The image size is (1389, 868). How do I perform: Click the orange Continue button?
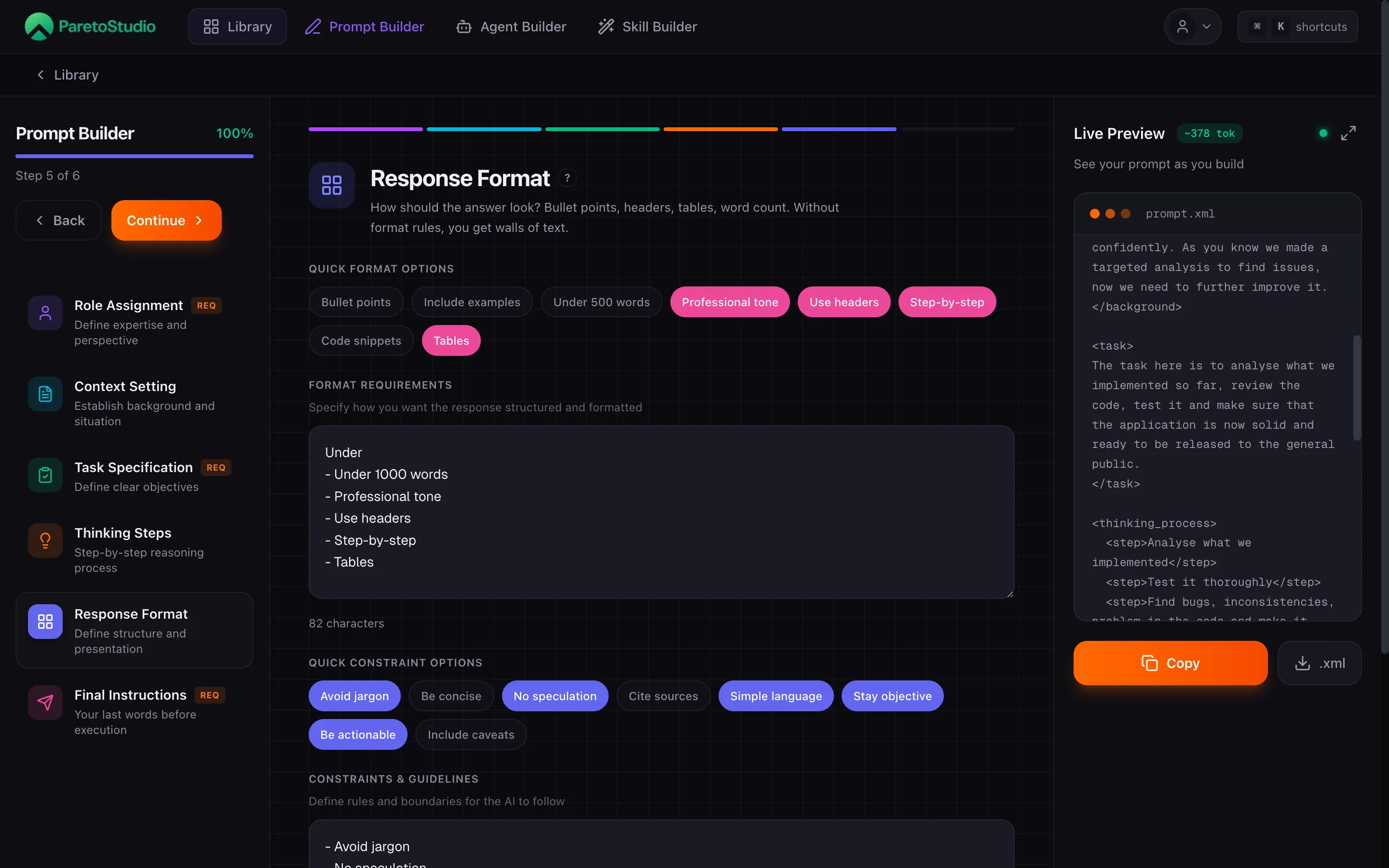tap(166, 220)
